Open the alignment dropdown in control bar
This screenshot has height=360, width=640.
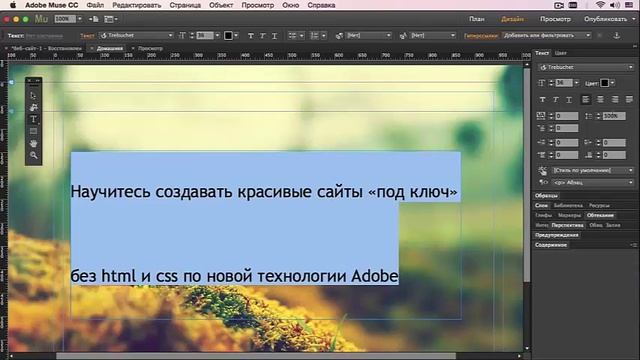(296, 36)
